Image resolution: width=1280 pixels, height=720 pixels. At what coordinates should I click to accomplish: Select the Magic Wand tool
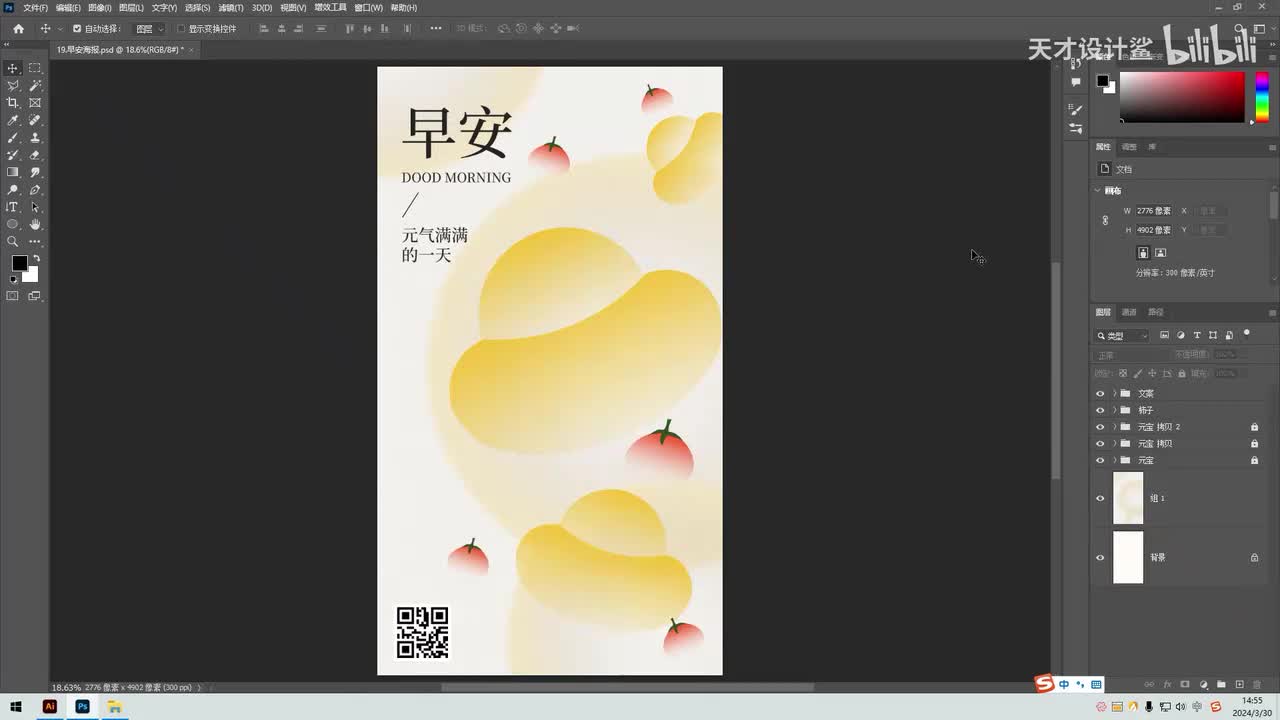coord(35,86)
